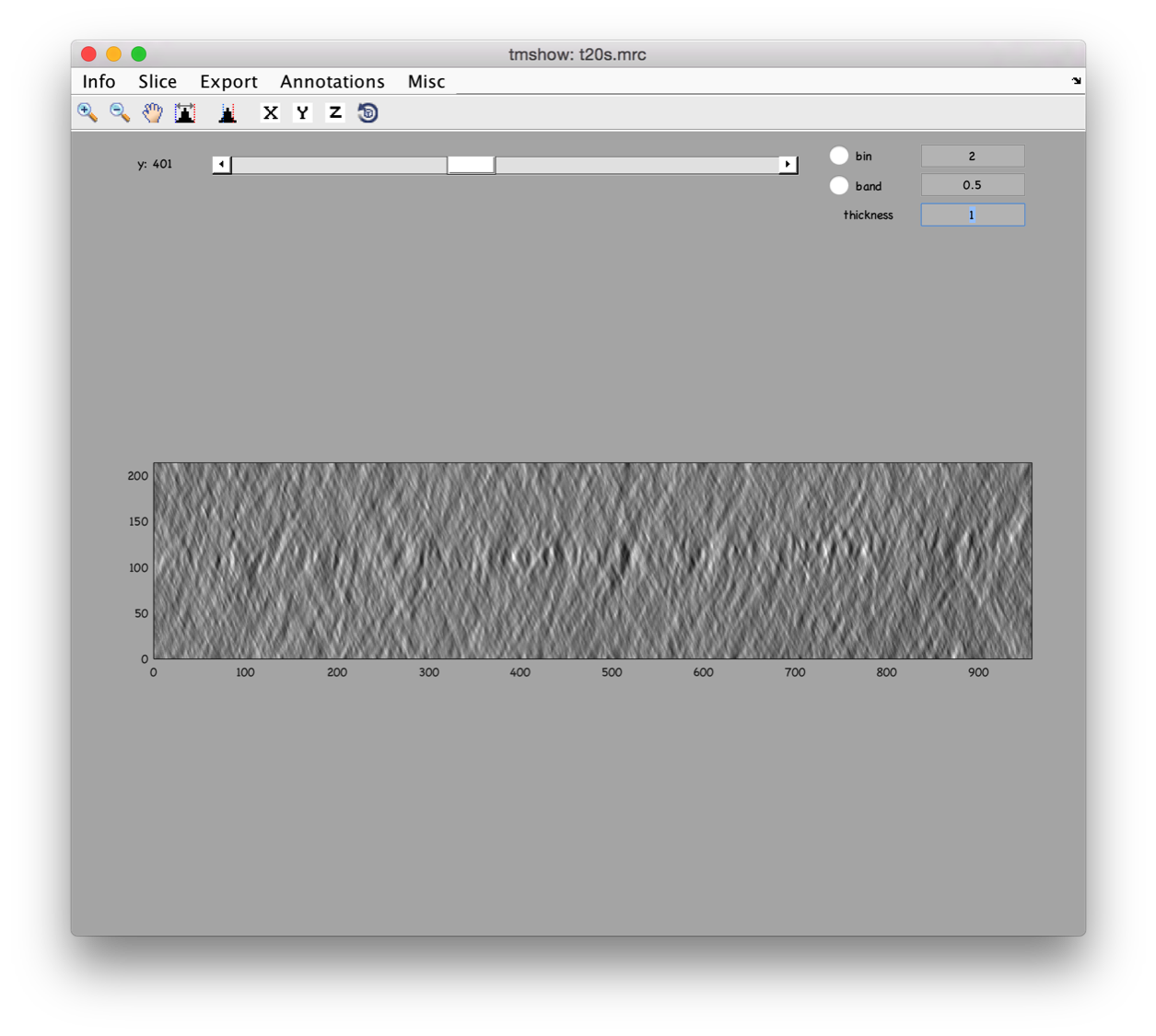Maximize the tmshow window with the green button
The height and width of the screenshot is (1036, 1156).
(138, 54)
